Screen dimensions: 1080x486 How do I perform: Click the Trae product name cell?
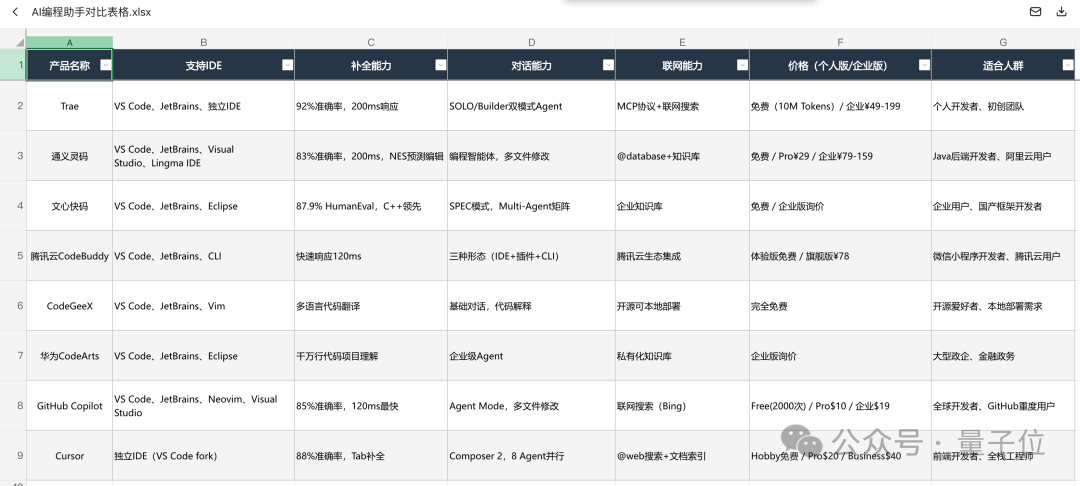point(70,106)
